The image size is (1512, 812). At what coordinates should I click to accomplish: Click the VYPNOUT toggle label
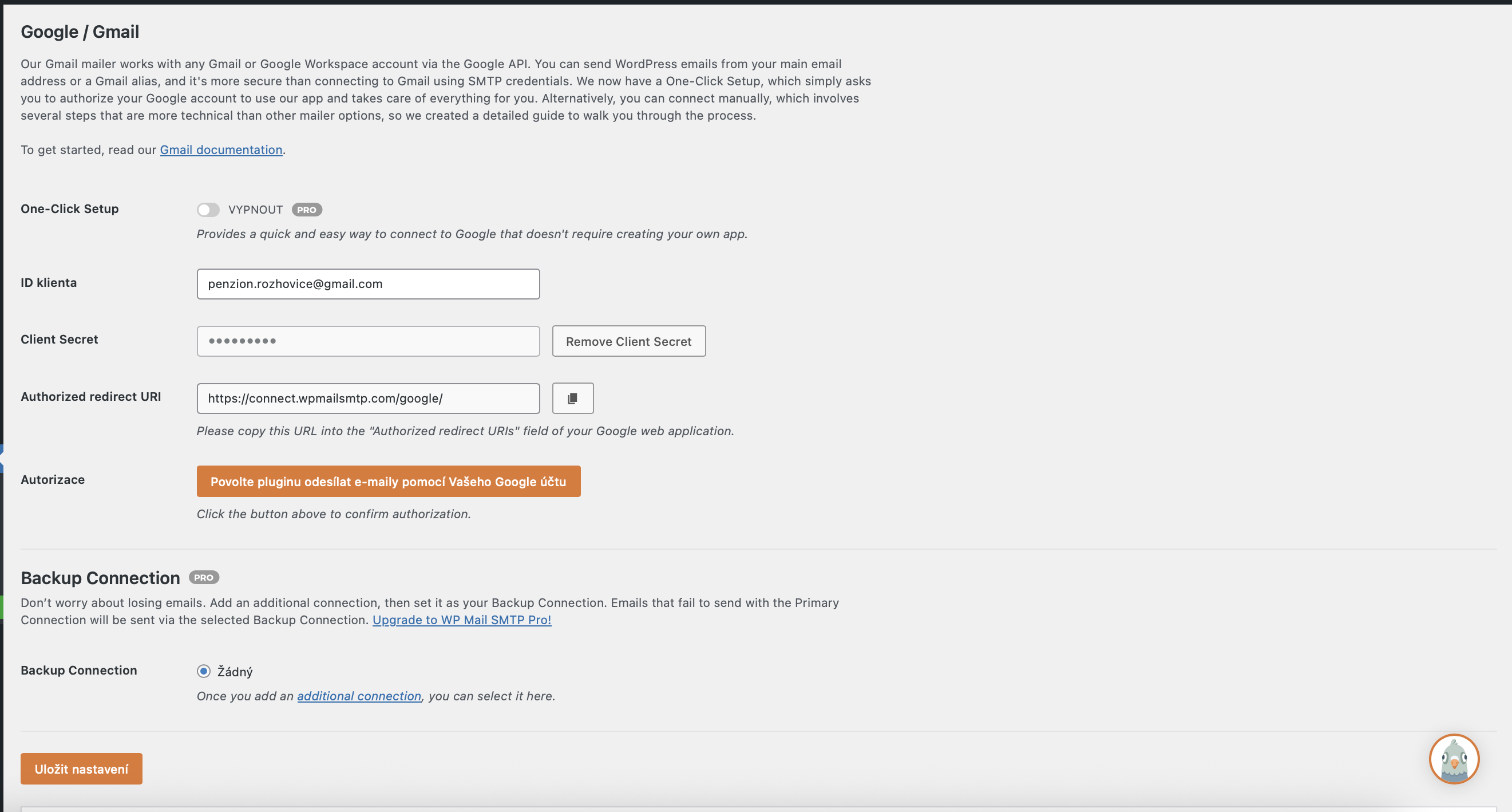coord(255,210)
